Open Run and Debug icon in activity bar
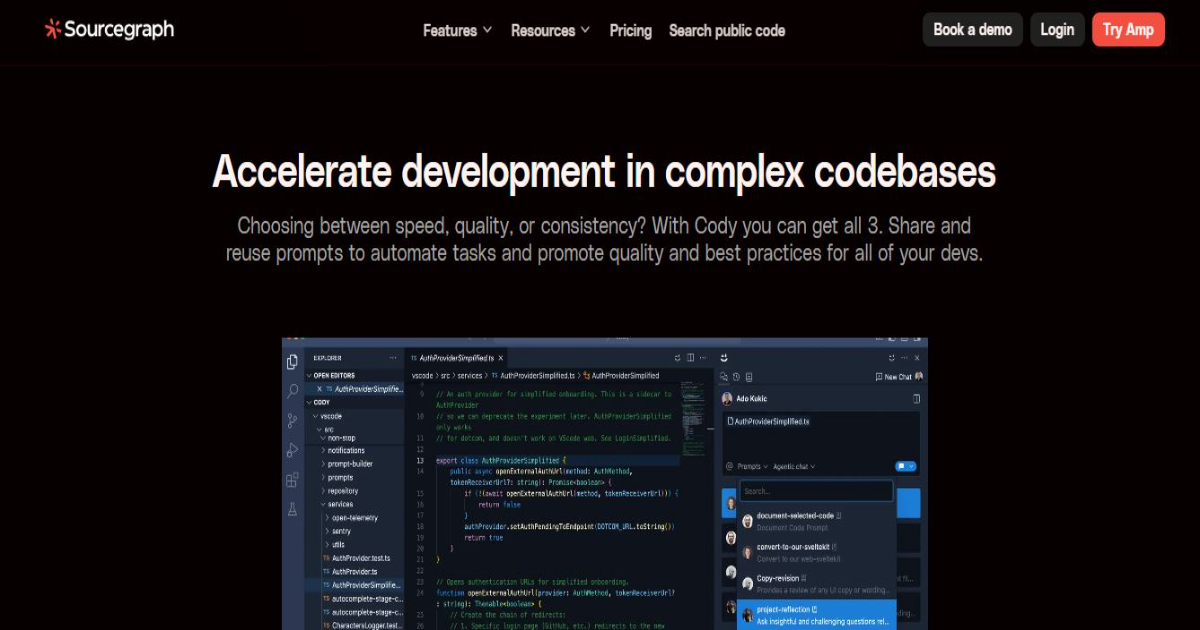Viewport: 1200px width, 630px height. tap(292, 450)
